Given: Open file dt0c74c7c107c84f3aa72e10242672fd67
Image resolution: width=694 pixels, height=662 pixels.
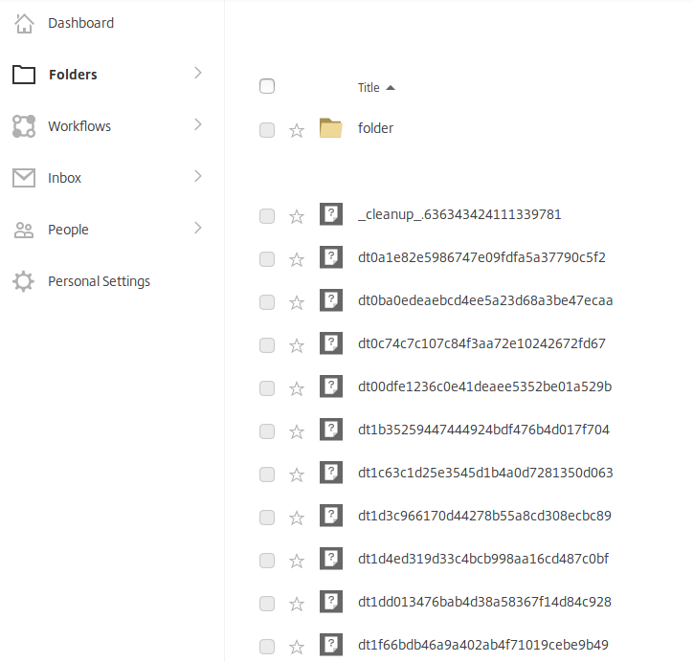Looking at the screenshot, I should (482, 343).
